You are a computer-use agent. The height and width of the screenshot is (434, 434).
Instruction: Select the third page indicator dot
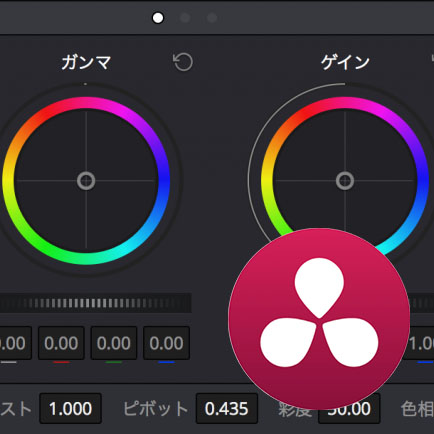[212, 18]
